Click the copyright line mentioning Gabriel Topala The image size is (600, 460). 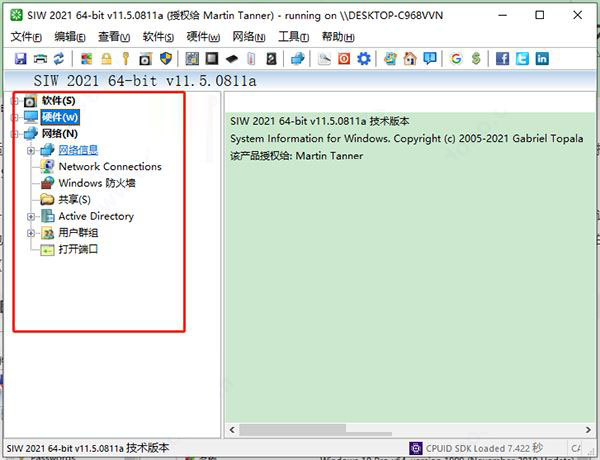tap(407, 138)
